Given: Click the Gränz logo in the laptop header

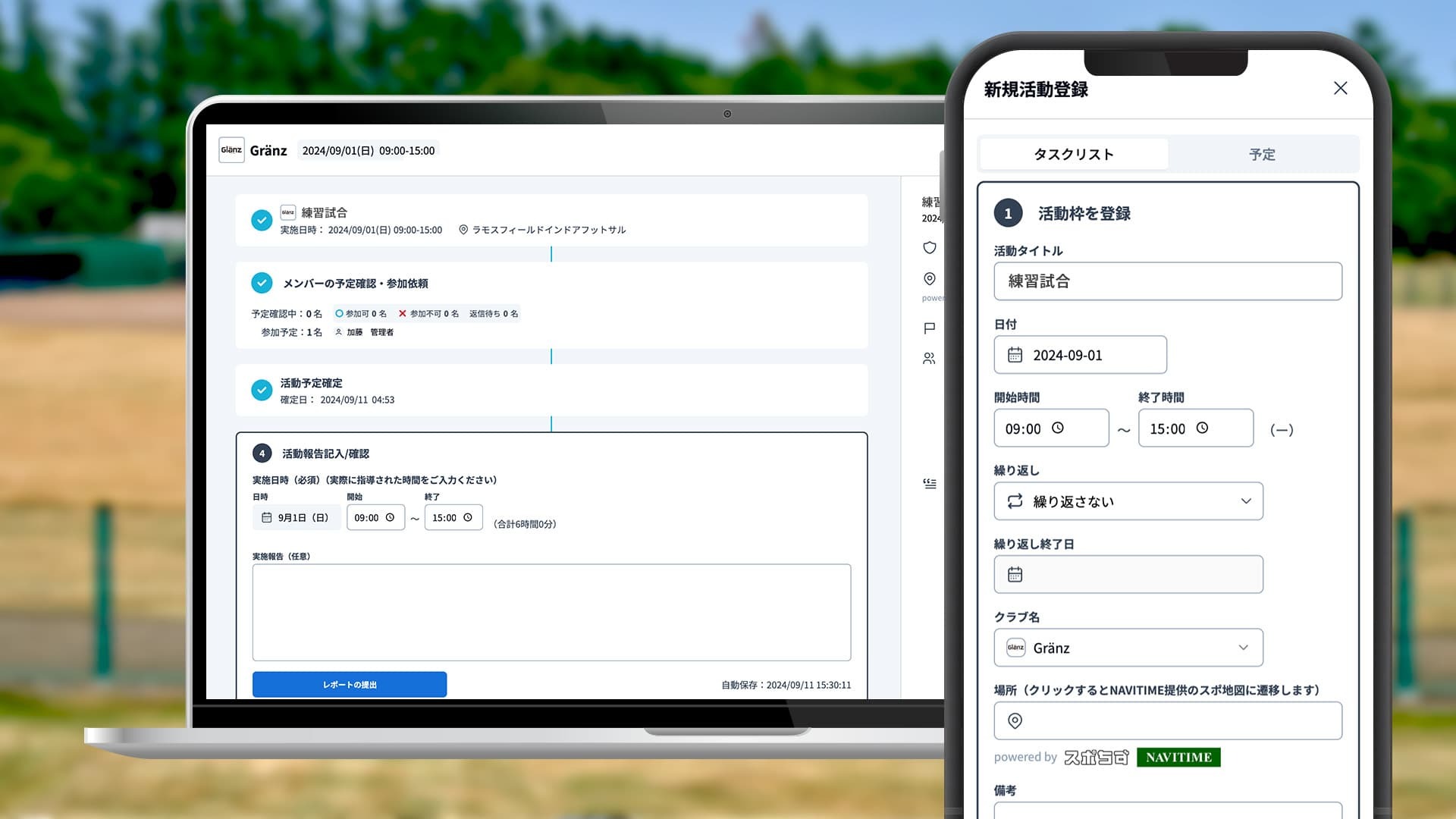Looking at the screenshot, I should pos(231,150).
